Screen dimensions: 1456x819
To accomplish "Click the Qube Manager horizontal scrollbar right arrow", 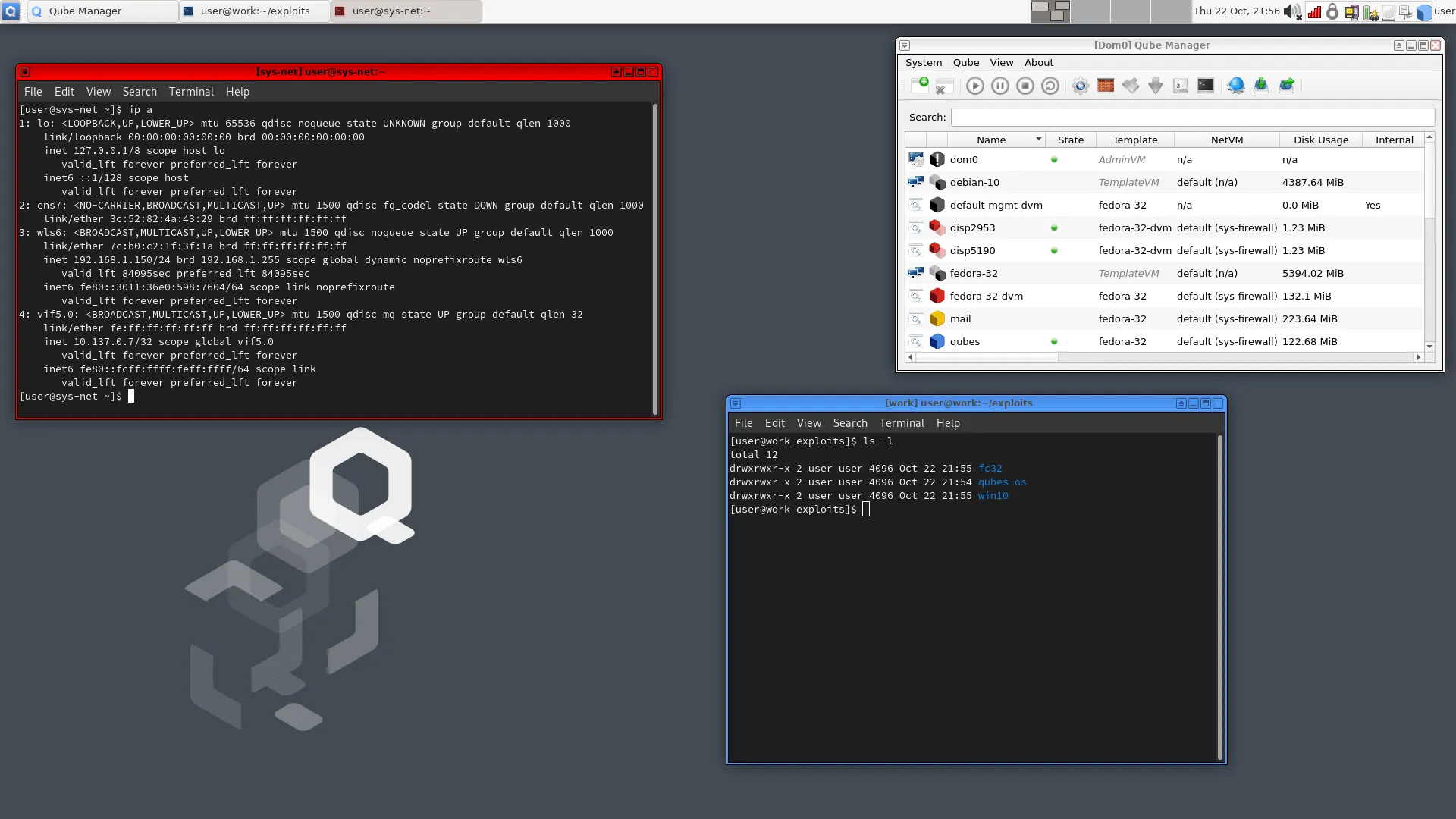I will pyautogui.click(x=1418, y=357).
